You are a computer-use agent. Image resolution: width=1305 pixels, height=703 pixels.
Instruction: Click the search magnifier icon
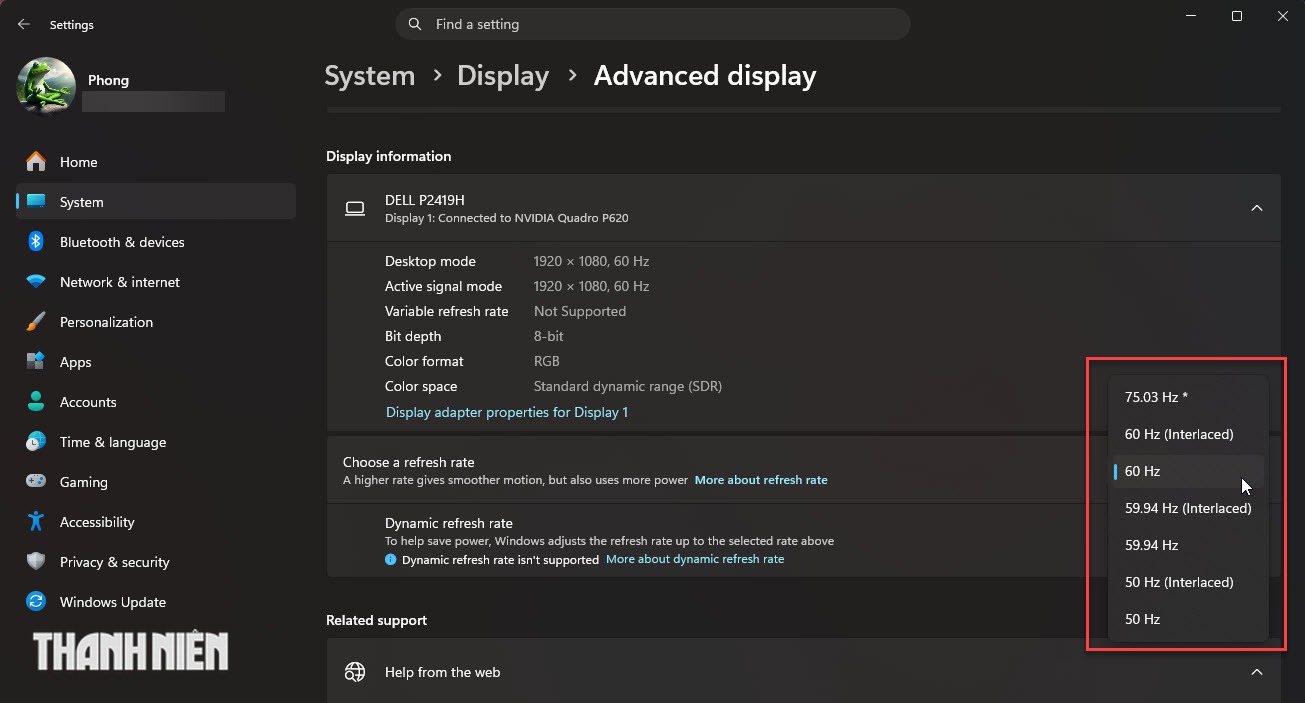[x=415, y=24]
